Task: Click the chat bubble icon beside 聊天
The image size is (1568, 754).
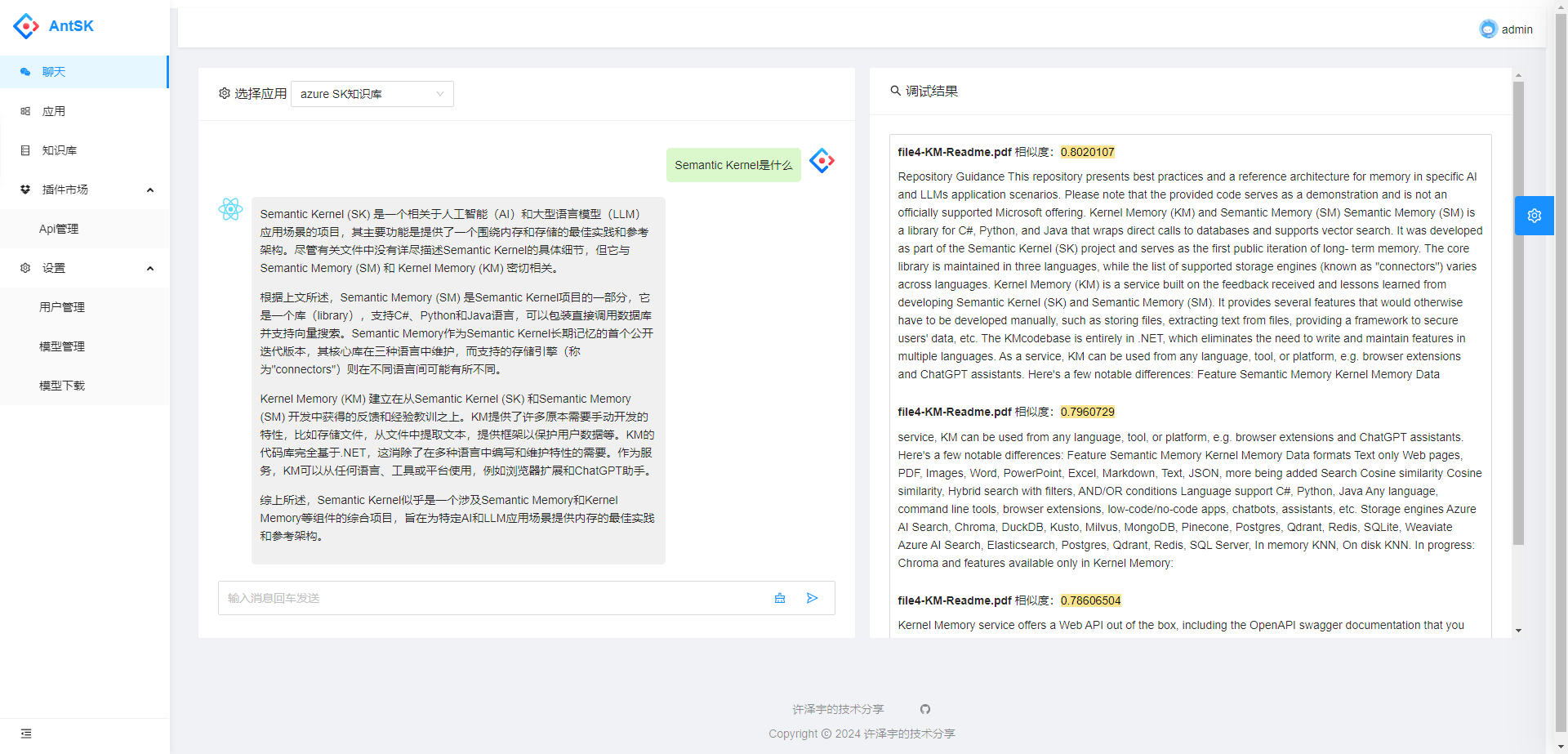Action: point(25,72)
